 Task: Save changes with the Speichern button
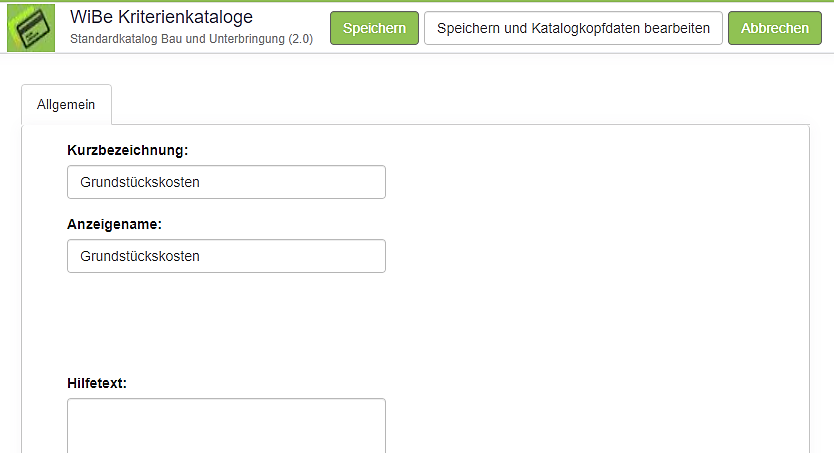374,28
